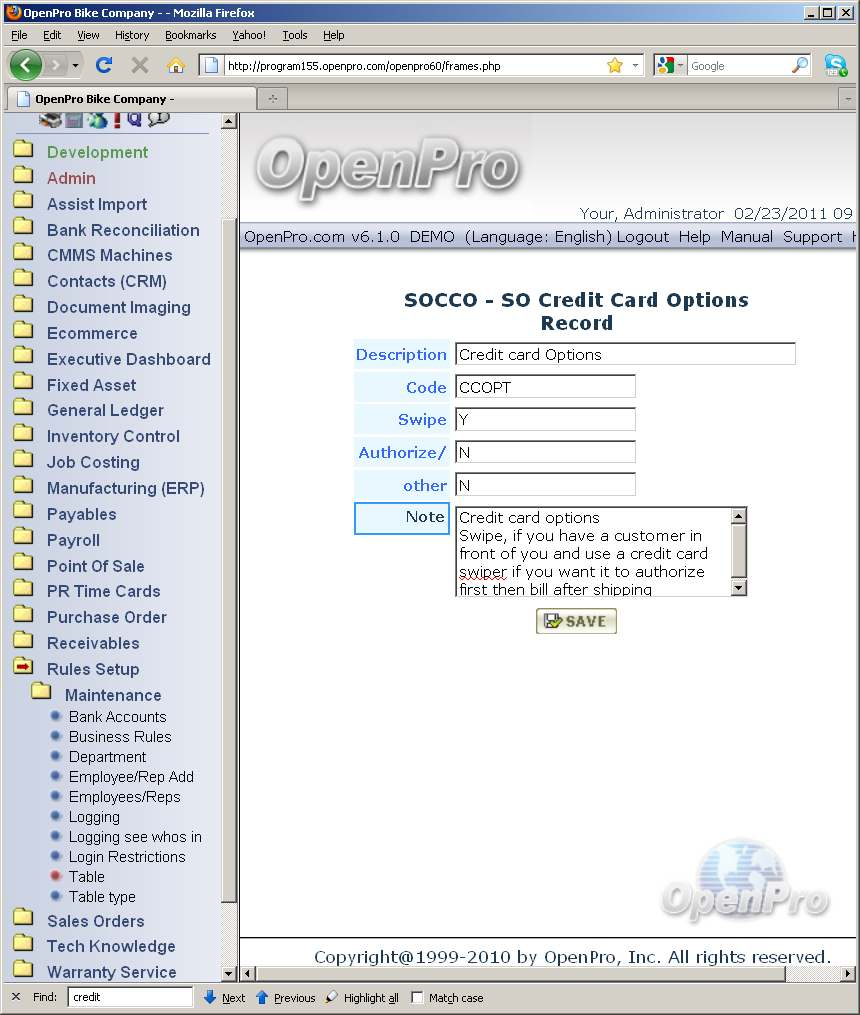This screenshot has height=1015, width=860.
Task: Click the Find Next arrow icon
Action: click(x=210, y=997)
